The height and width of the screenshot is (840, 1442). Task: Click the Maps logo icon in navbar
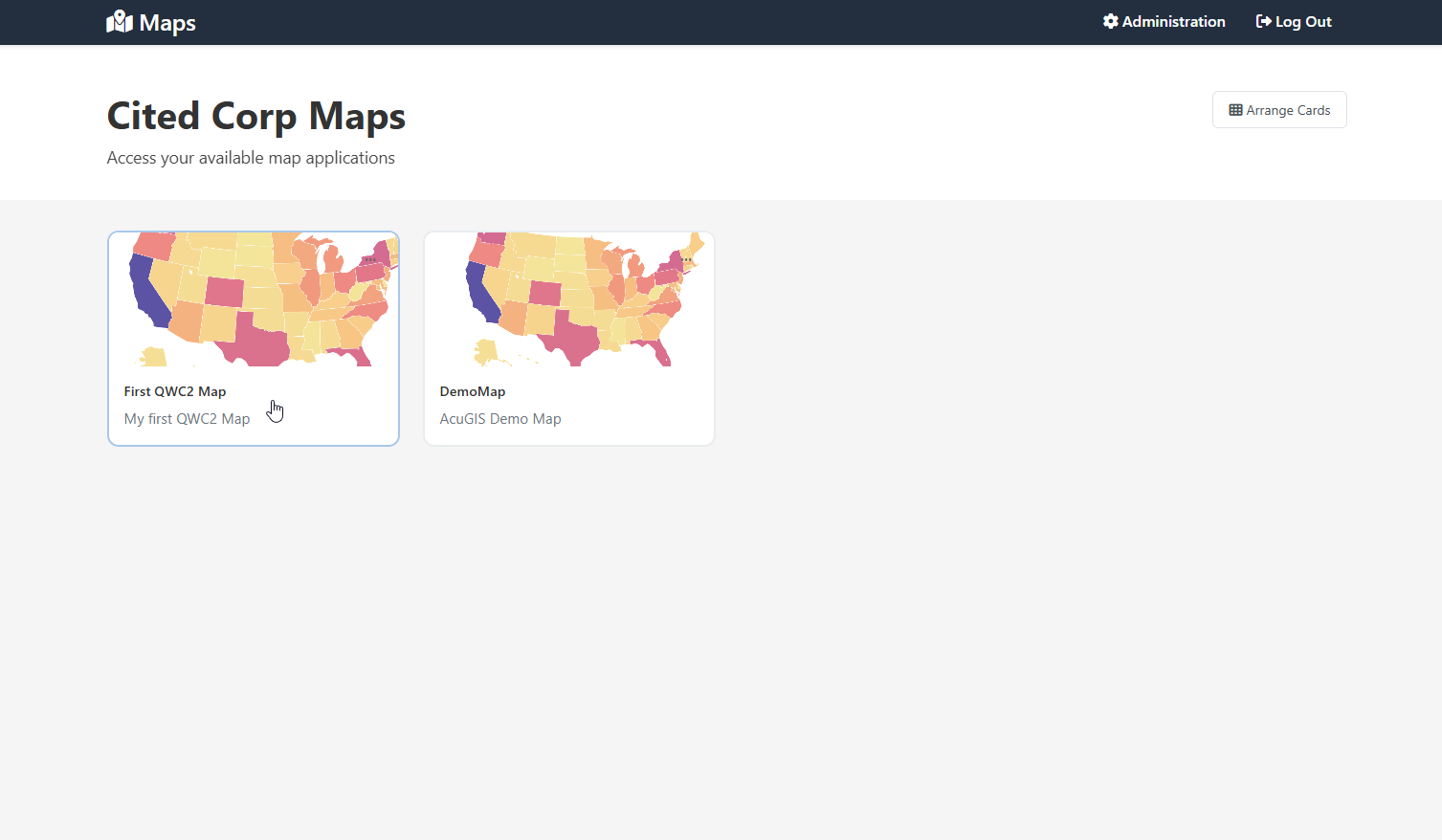[x=120, y=22]
